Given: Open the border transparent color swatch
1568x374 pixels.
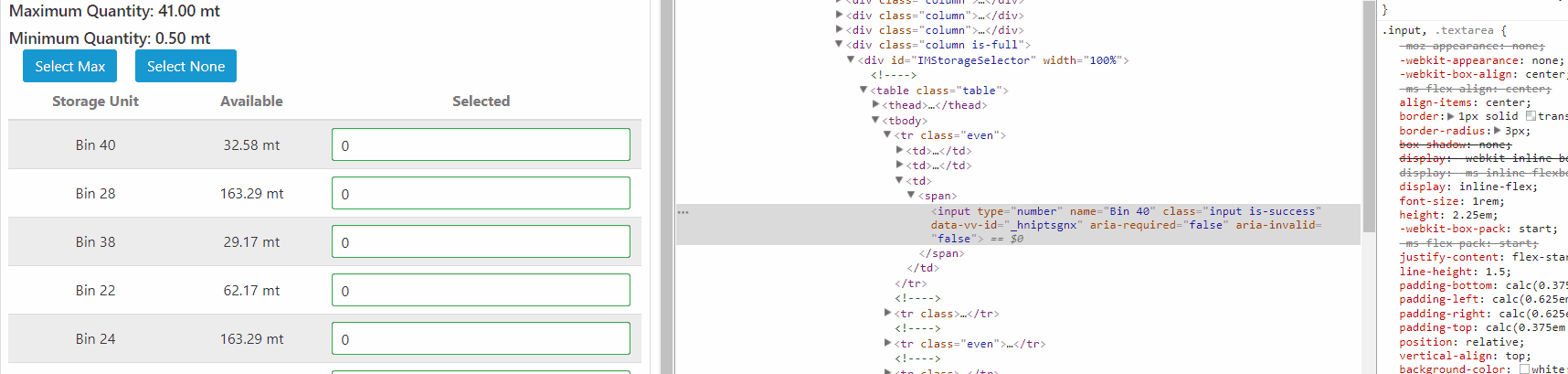Looking at the screenshot, I should tap(1531, 116).
